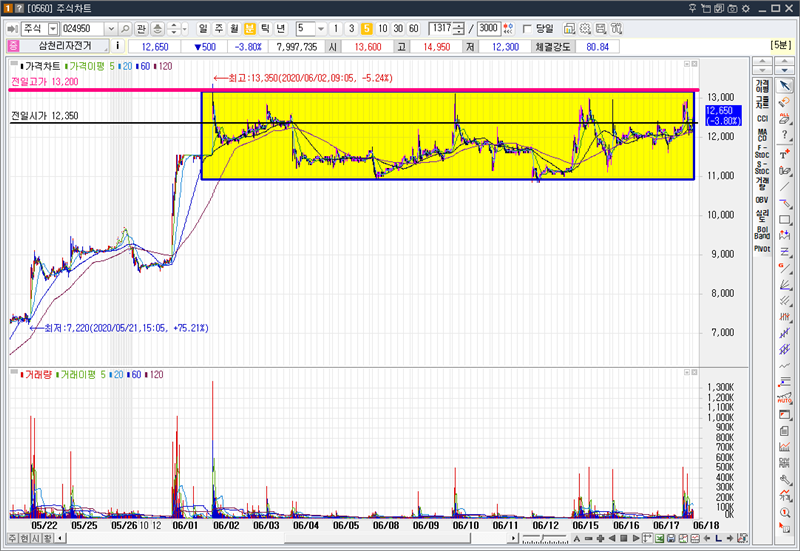Click the horizontal chart scrollbar thumb
800x551 pixels.
[x=378, y=538]
